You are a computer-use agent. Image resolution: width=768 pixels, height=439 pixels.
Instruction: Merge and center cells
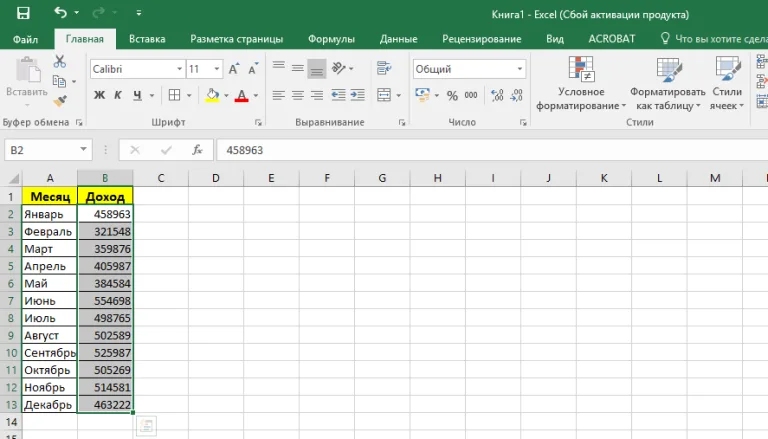coord(384,95)
